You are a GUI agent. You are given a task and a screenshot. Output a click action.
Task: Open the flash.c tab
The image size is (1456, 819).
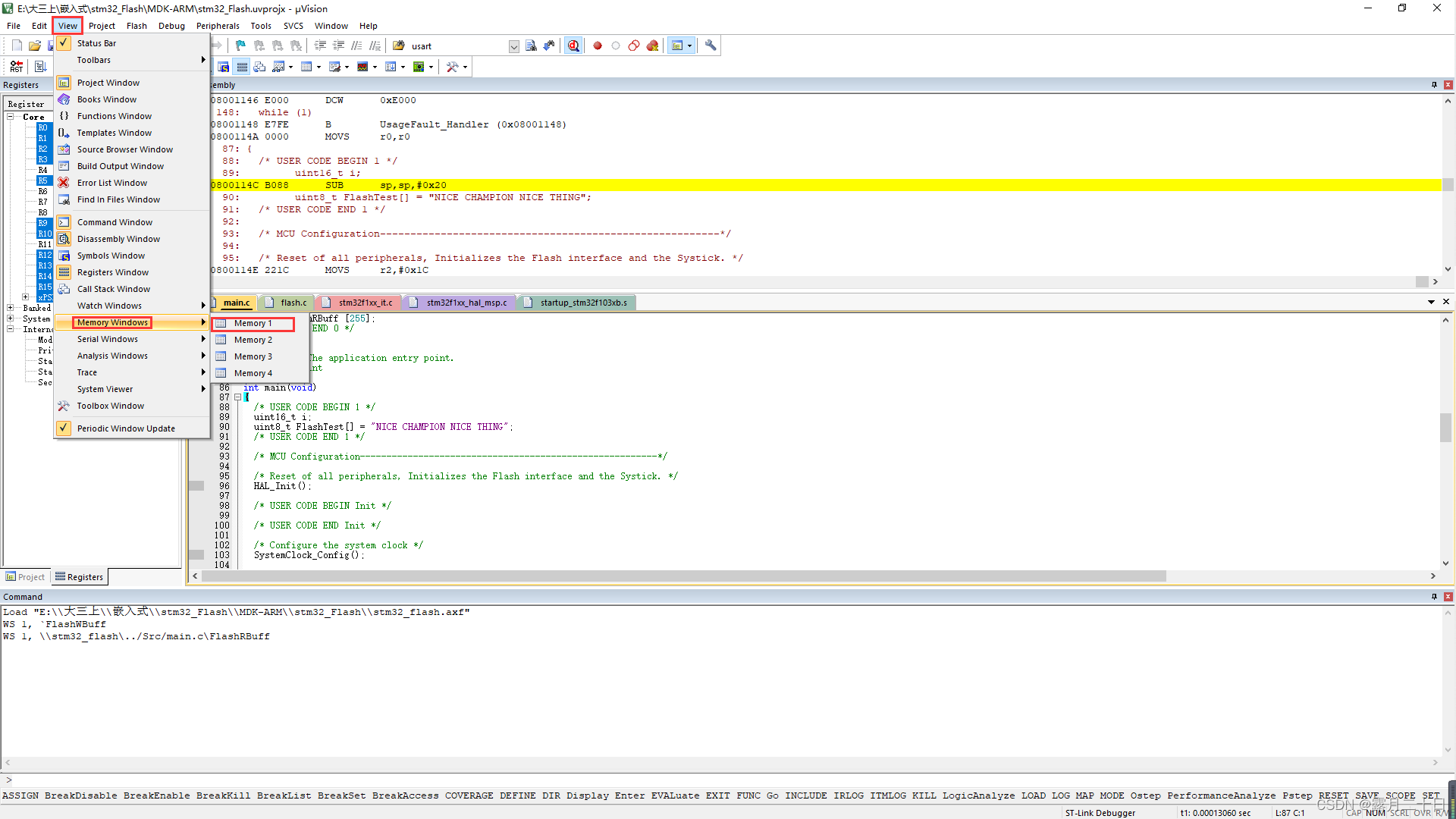(293, 302)
